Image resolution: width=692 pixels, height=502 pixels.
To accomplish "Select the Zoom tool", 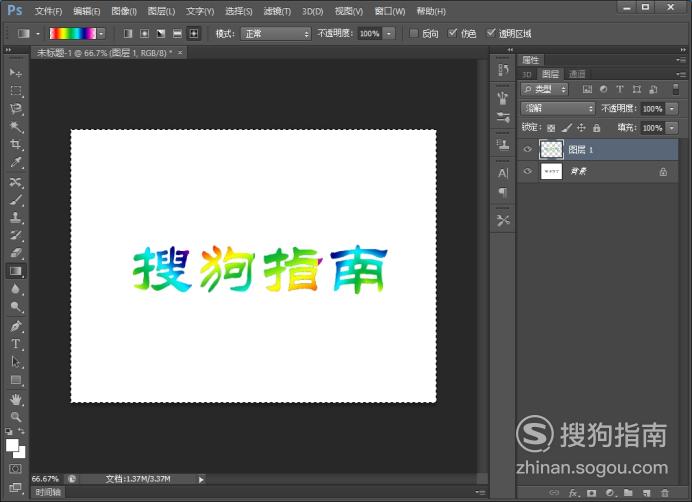I will click(16, 417).
